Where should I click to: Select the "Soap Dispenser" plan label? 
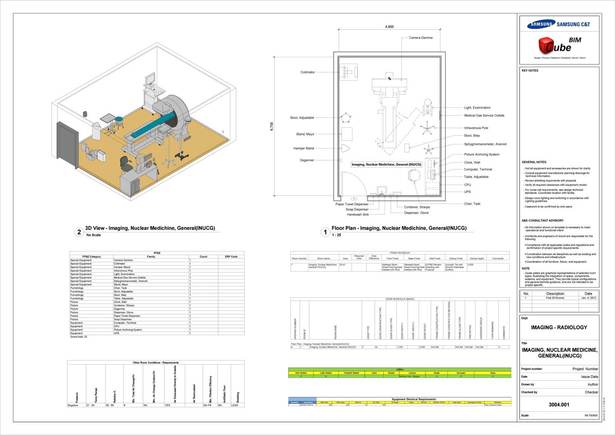(x=357, y=209)
